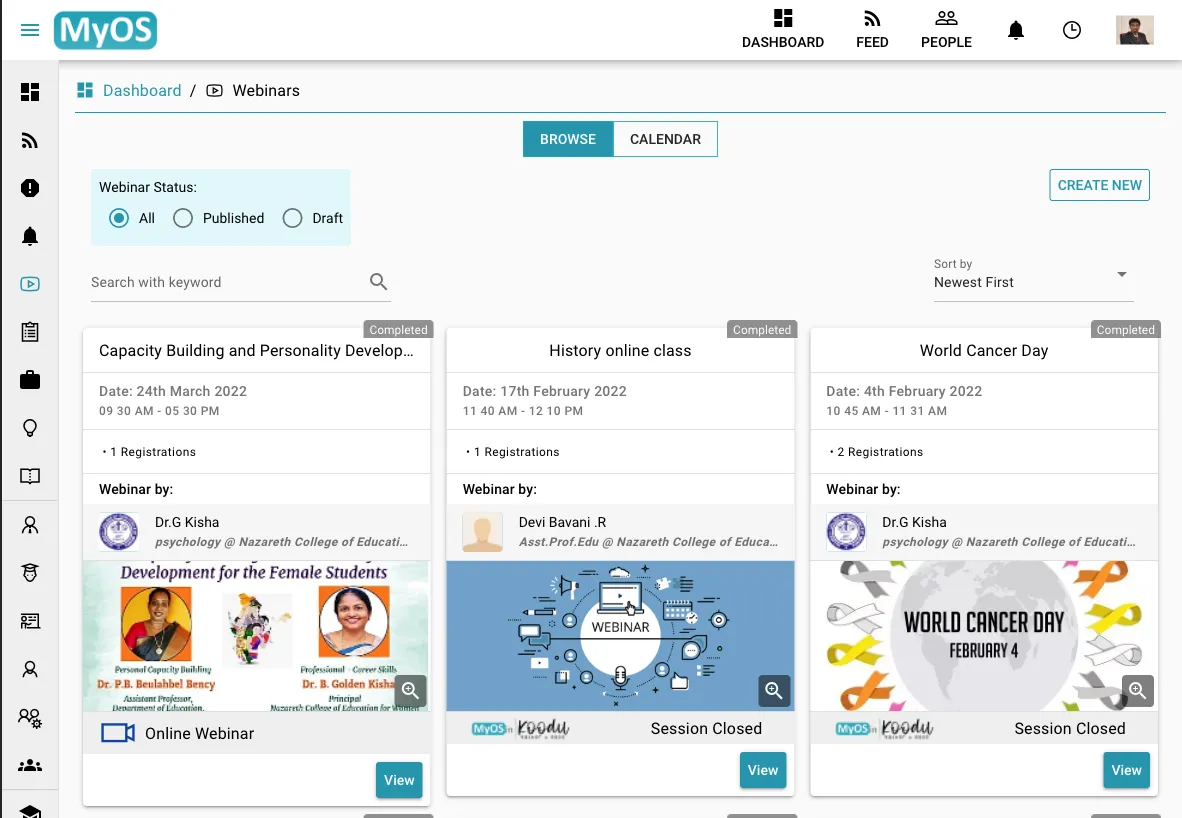Screen dimensions: 1182x818
Task: Open the hamburger menu
Action: 29,30
